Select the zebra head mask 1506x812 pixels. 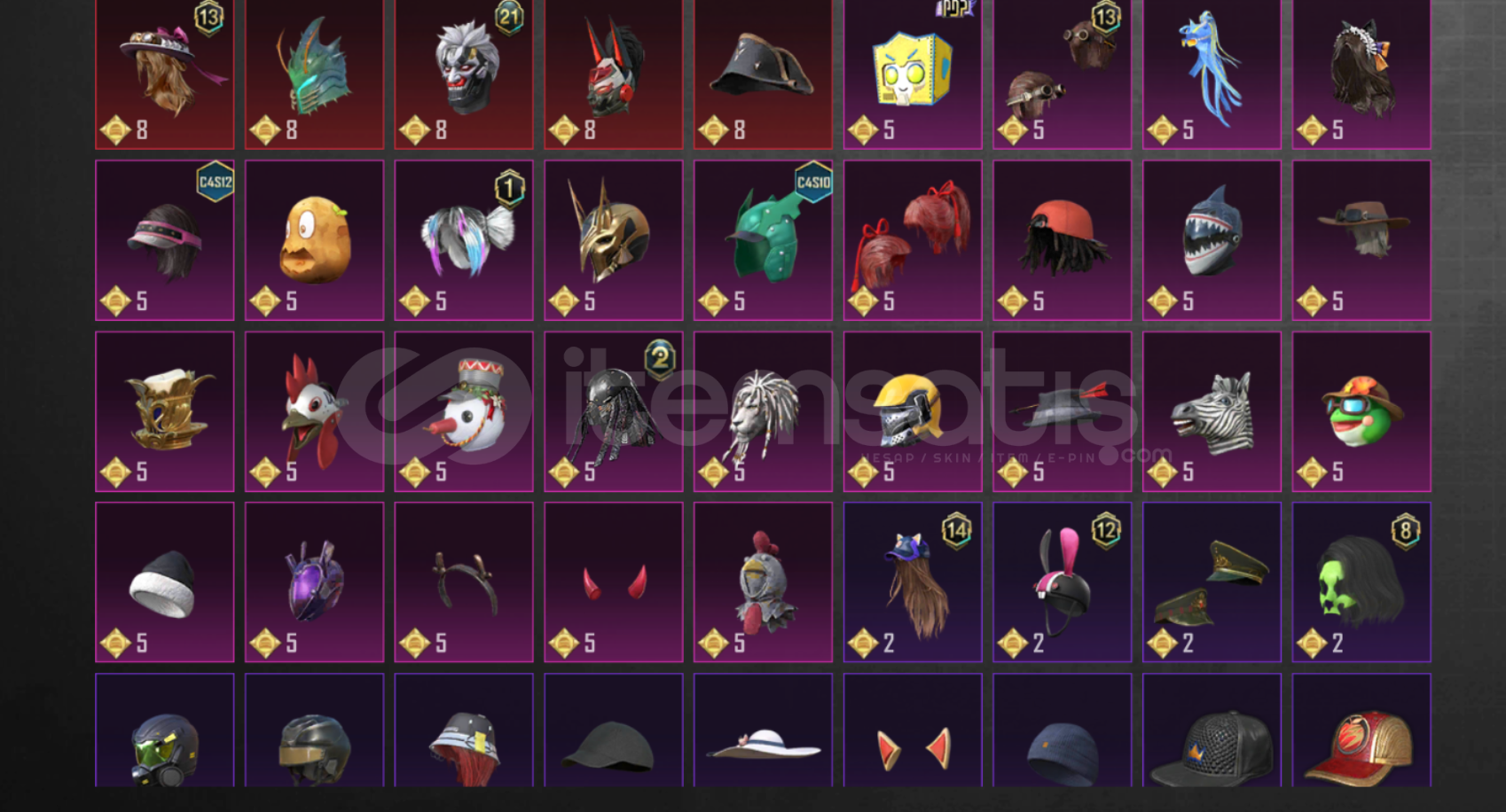coord(1212,411)
